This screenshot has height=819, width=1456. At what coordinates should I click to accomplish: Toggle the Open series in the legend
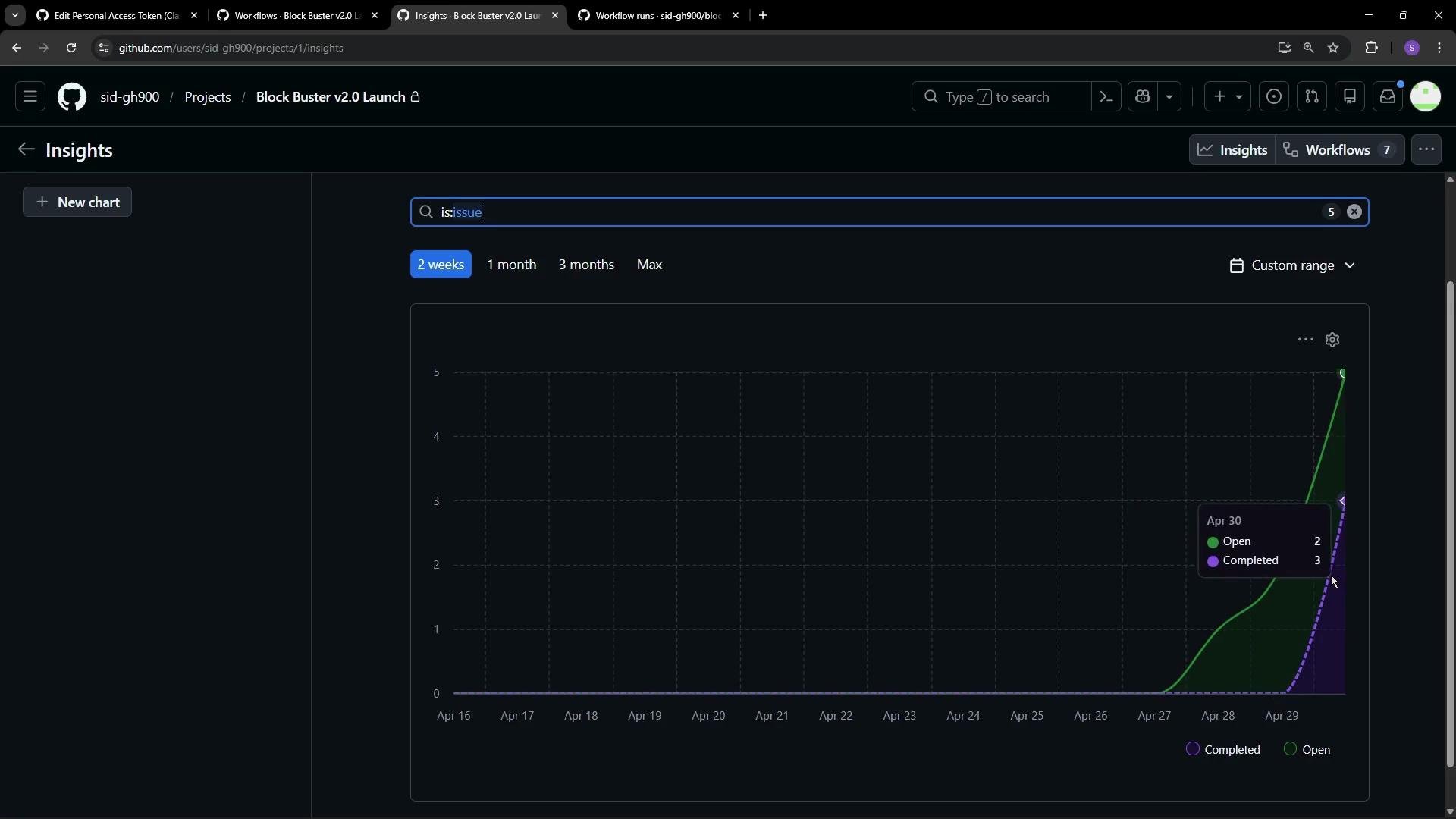(1307, 749)
